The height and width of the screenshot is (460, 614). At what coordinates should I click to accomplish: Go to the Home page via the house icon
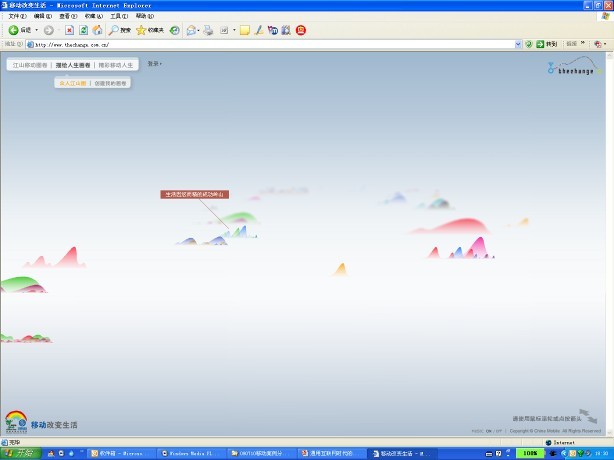point(98,30)
